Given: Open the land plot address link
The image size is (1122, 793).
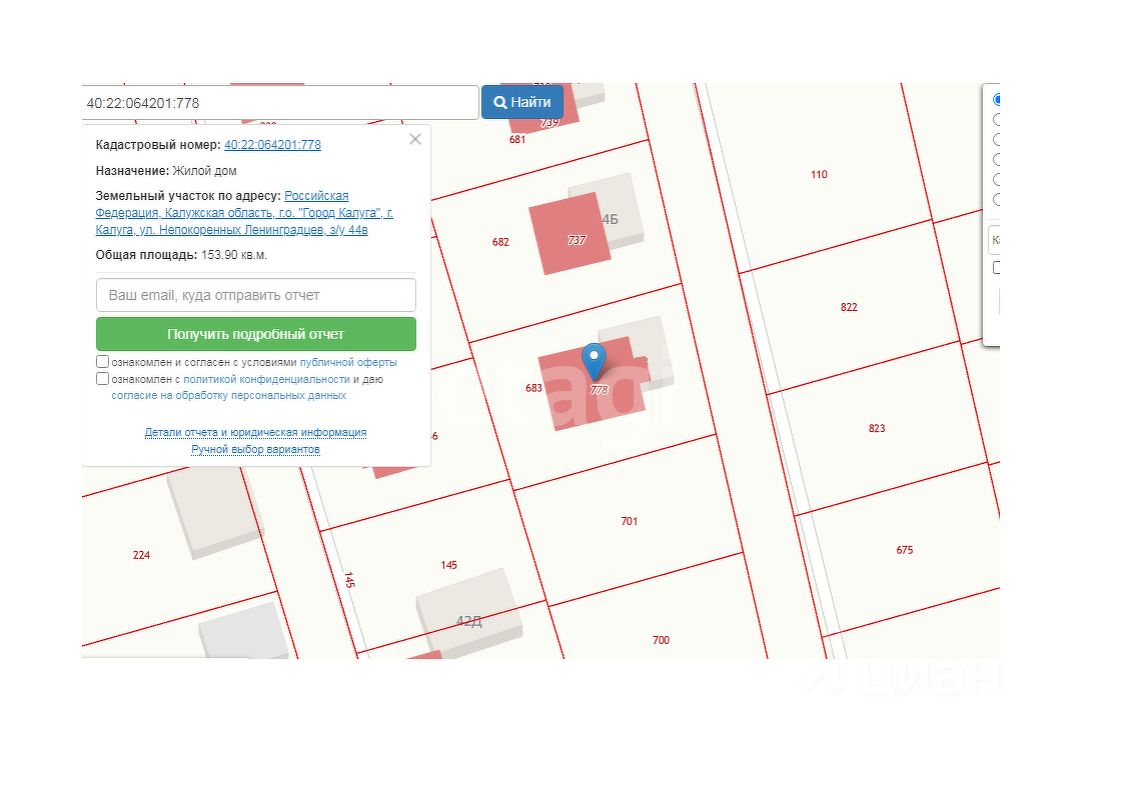Looking at the screenshot, I should point(244,213).
